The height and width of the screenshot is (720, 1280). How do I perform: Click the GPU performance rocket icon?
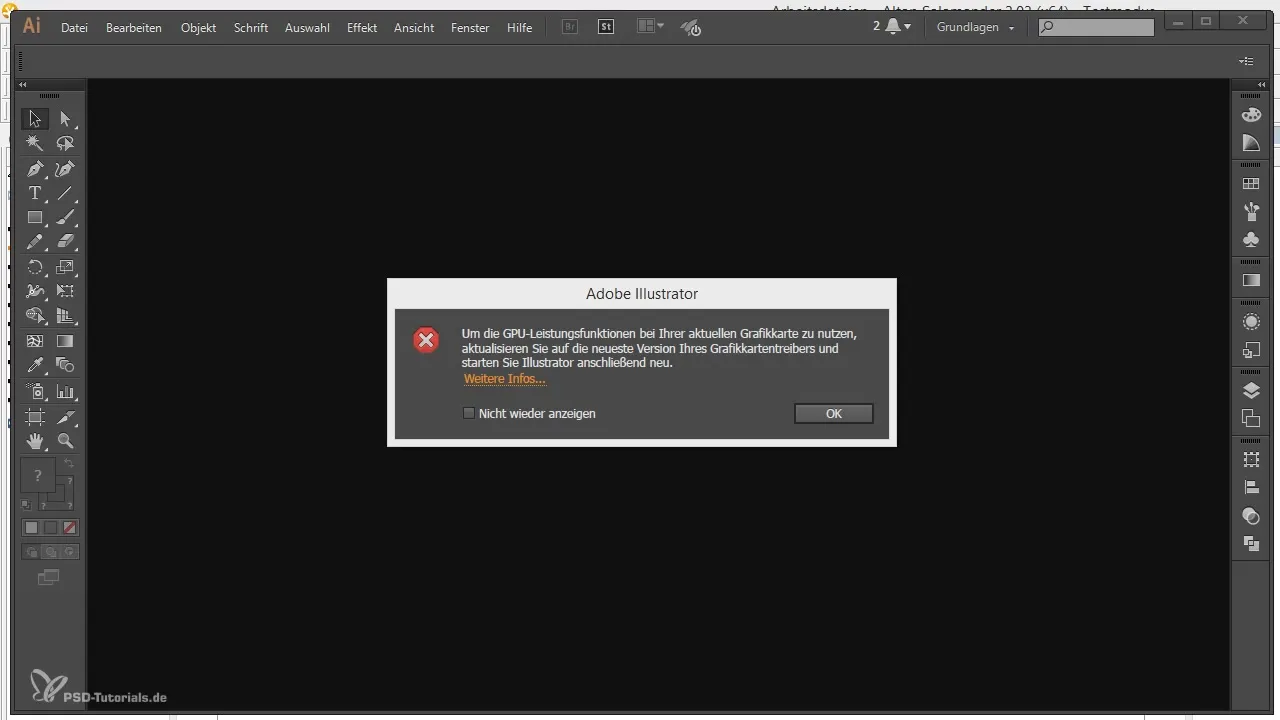pos(691,28)
